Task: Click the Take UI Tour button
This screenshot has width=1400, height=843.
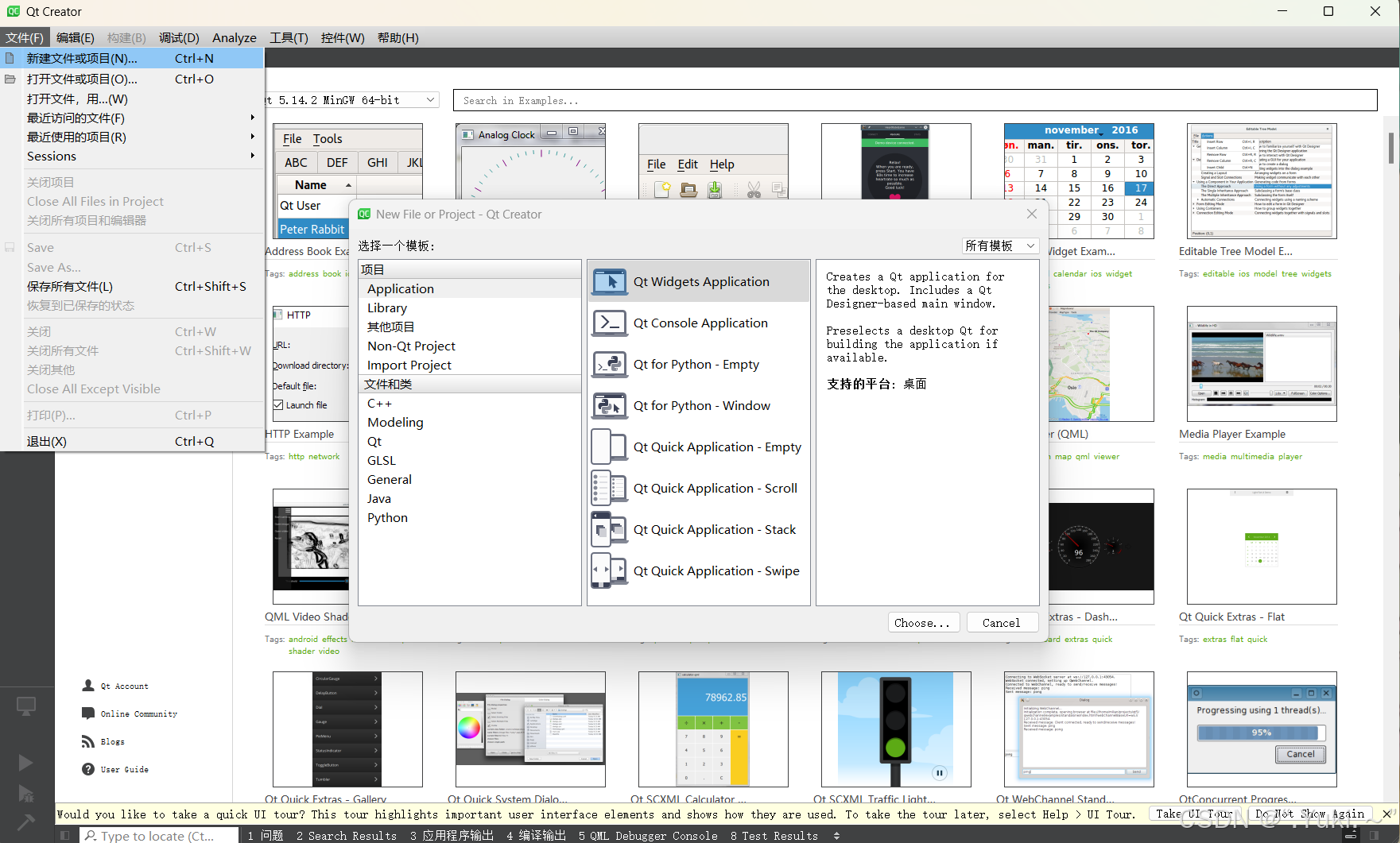Action: [1195, 814]
